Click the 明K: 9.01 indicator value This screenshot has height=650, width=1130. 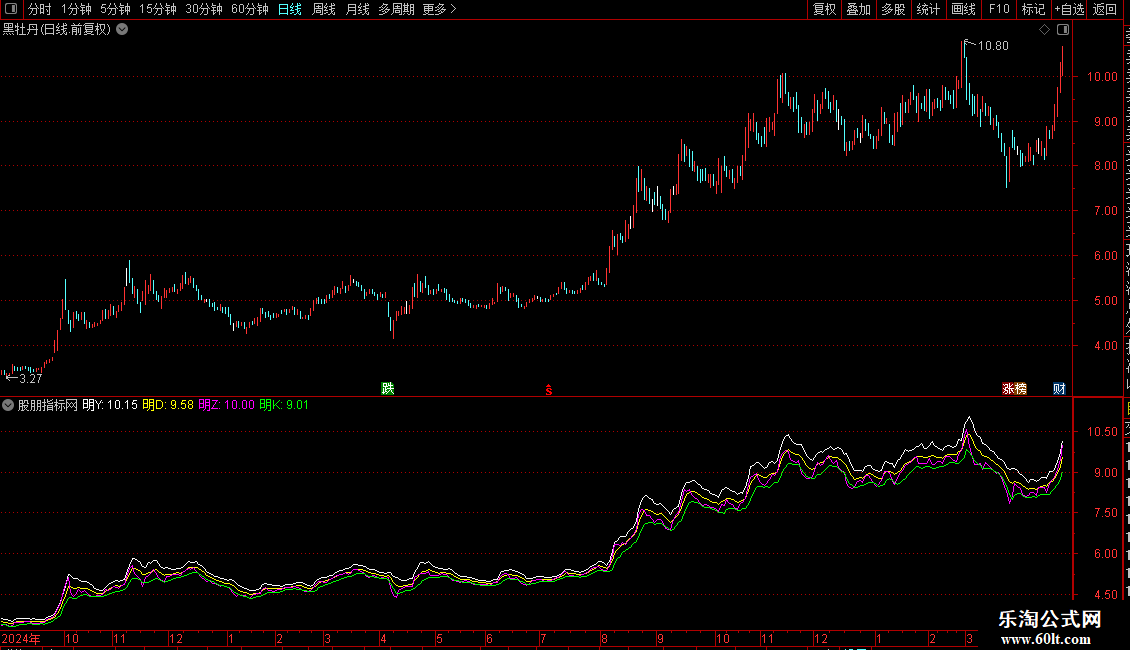(x=284, y=405)
